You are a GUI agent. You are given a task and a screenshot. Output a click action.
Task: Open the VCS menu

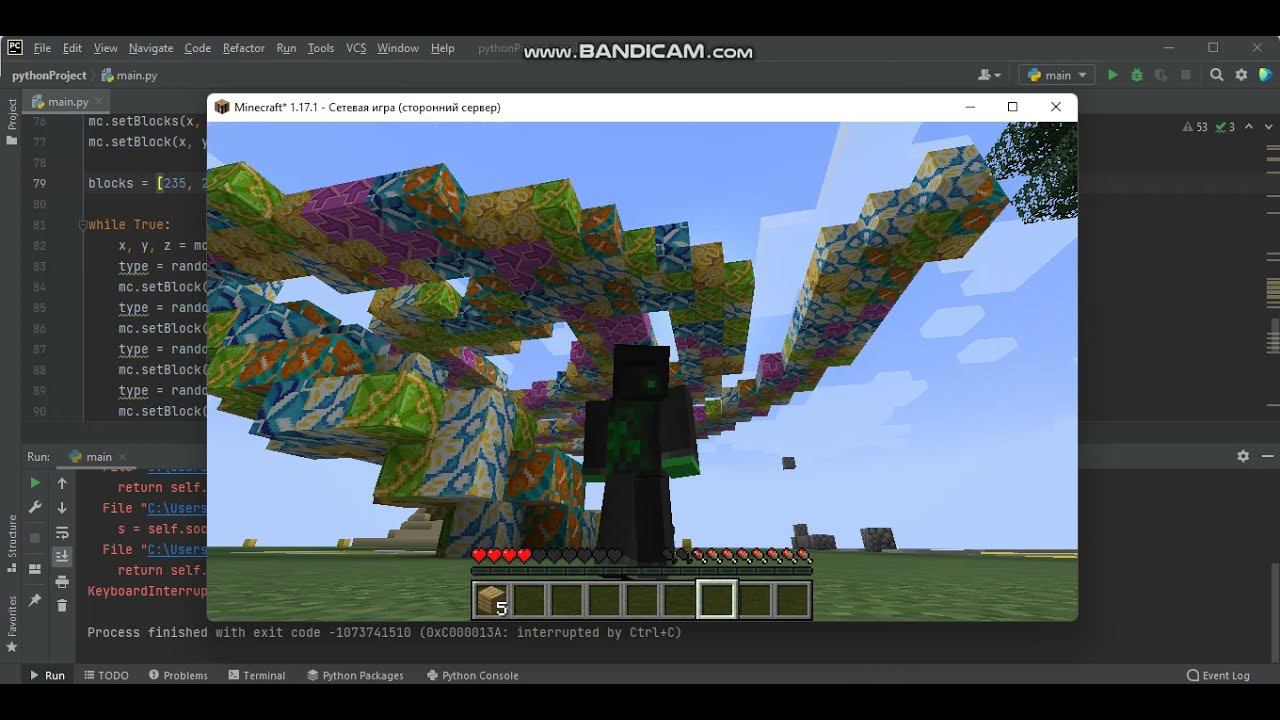point(356,48)
